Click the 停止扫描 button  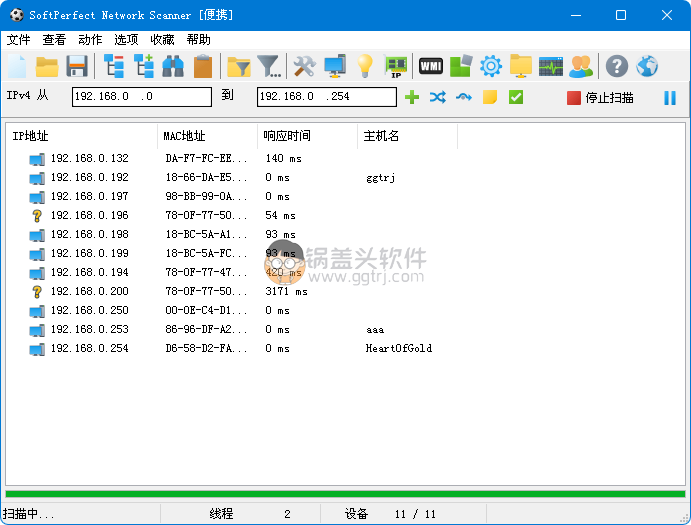[x=600, y=97]
